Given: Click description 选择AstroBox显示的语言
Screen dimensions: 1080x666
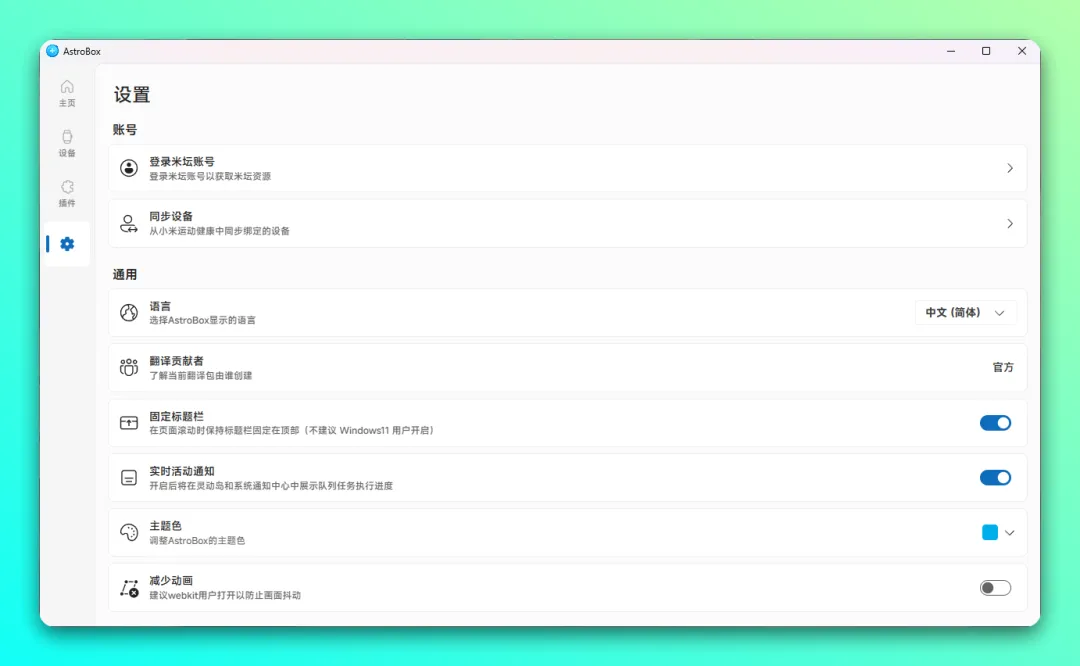Looking at the screenshot, I should [x=202, y=320].
